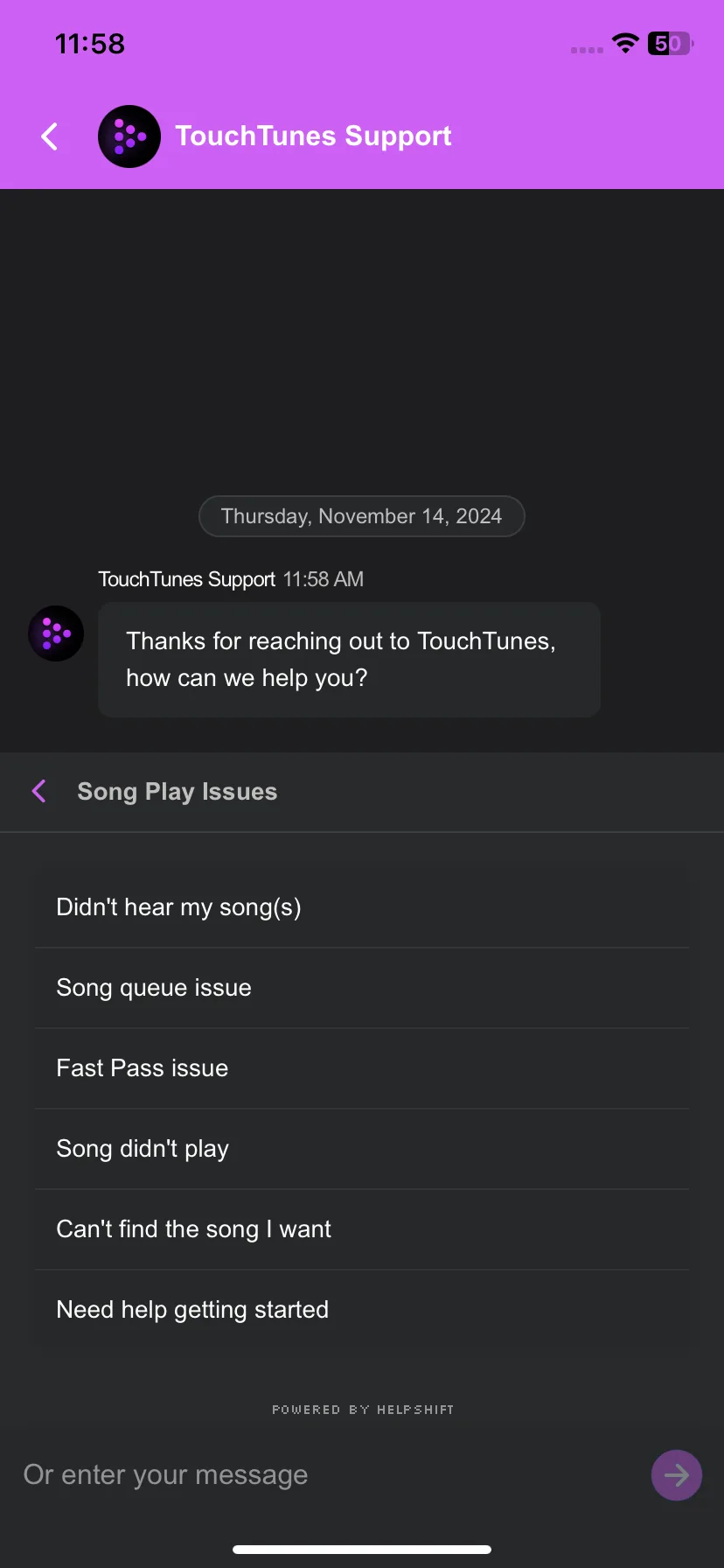The width and height of the screenshot is (724, 1568).
Task: Open the TouchTunes Support header avatar
Action: [129, 136]
